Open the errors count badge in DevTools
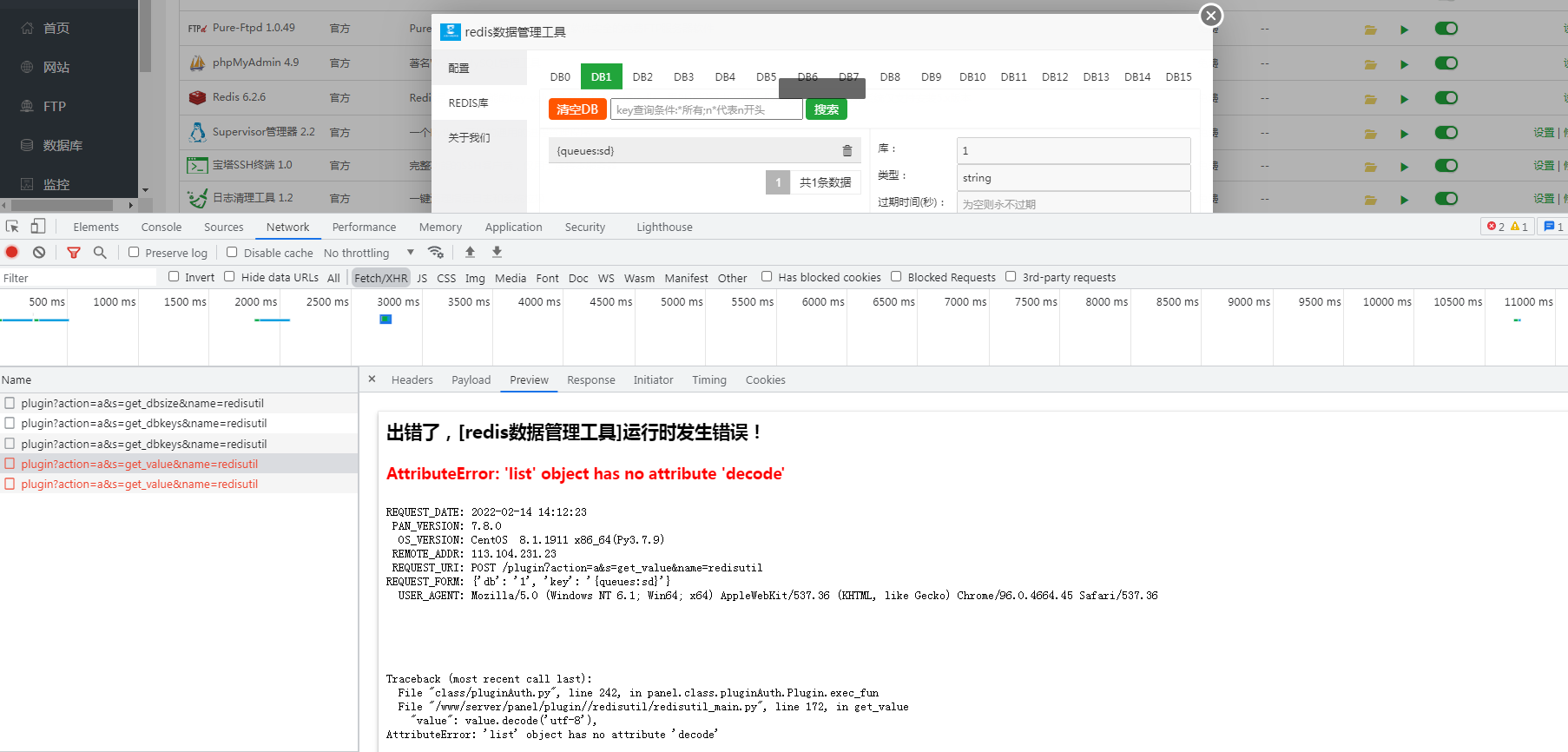 pos(1495,227)
